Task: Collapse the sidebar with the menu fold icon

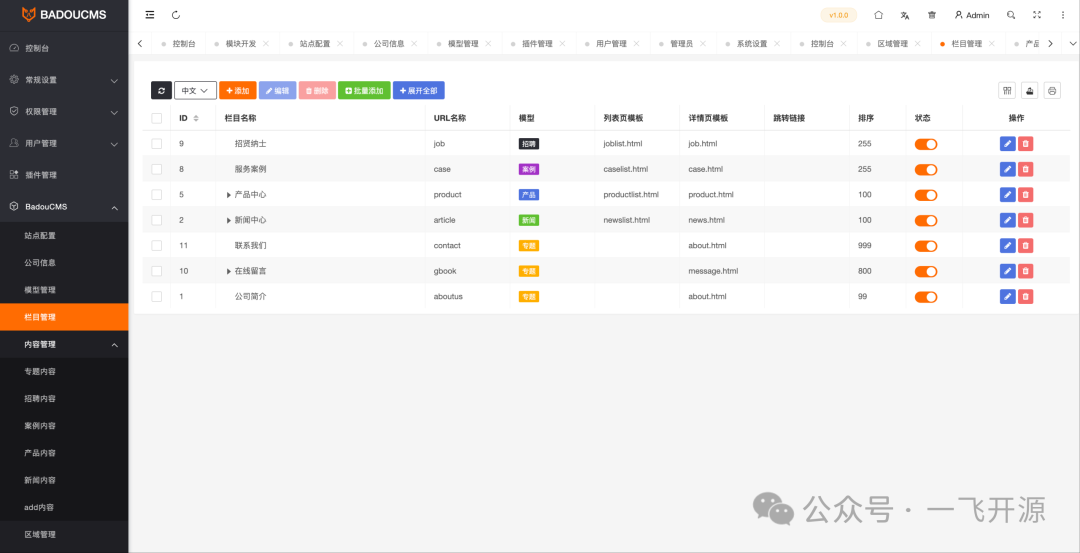Action: tap(150, 15)
